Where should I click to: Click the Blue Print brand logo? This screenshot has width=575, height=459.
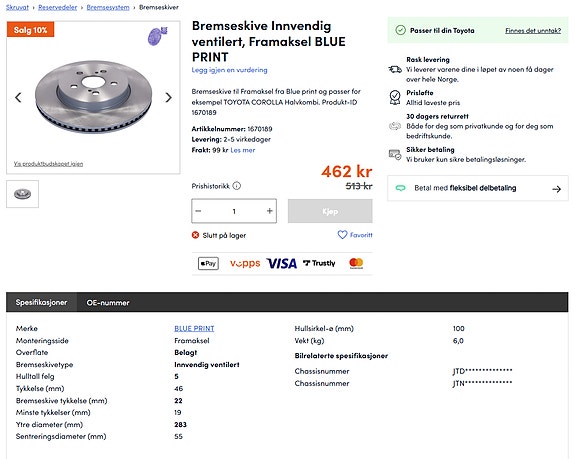tap(158, 36)
